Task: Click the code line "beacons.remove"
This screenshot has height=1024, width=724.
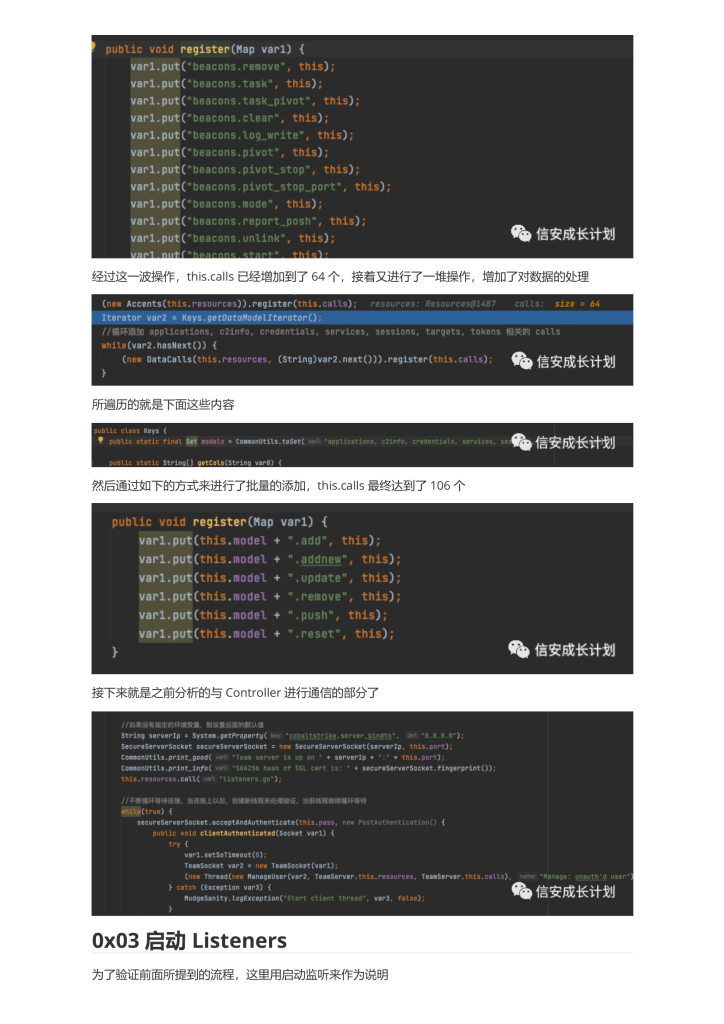Action: (x=232, y=67)
